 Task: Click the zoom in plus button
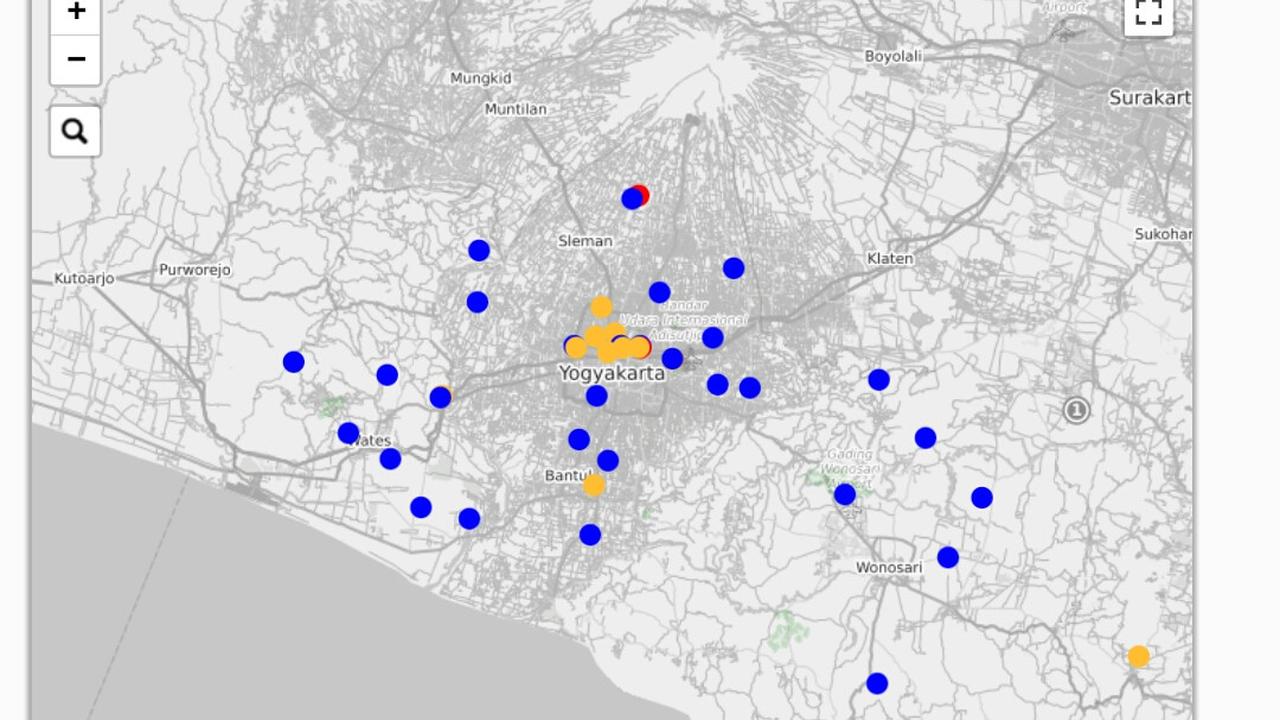[x=75, y=12]
